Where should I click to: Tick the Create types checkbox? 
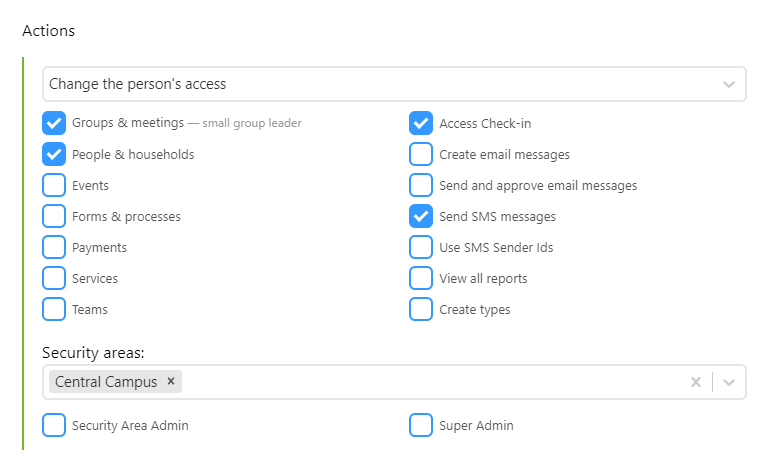(421, 309)
